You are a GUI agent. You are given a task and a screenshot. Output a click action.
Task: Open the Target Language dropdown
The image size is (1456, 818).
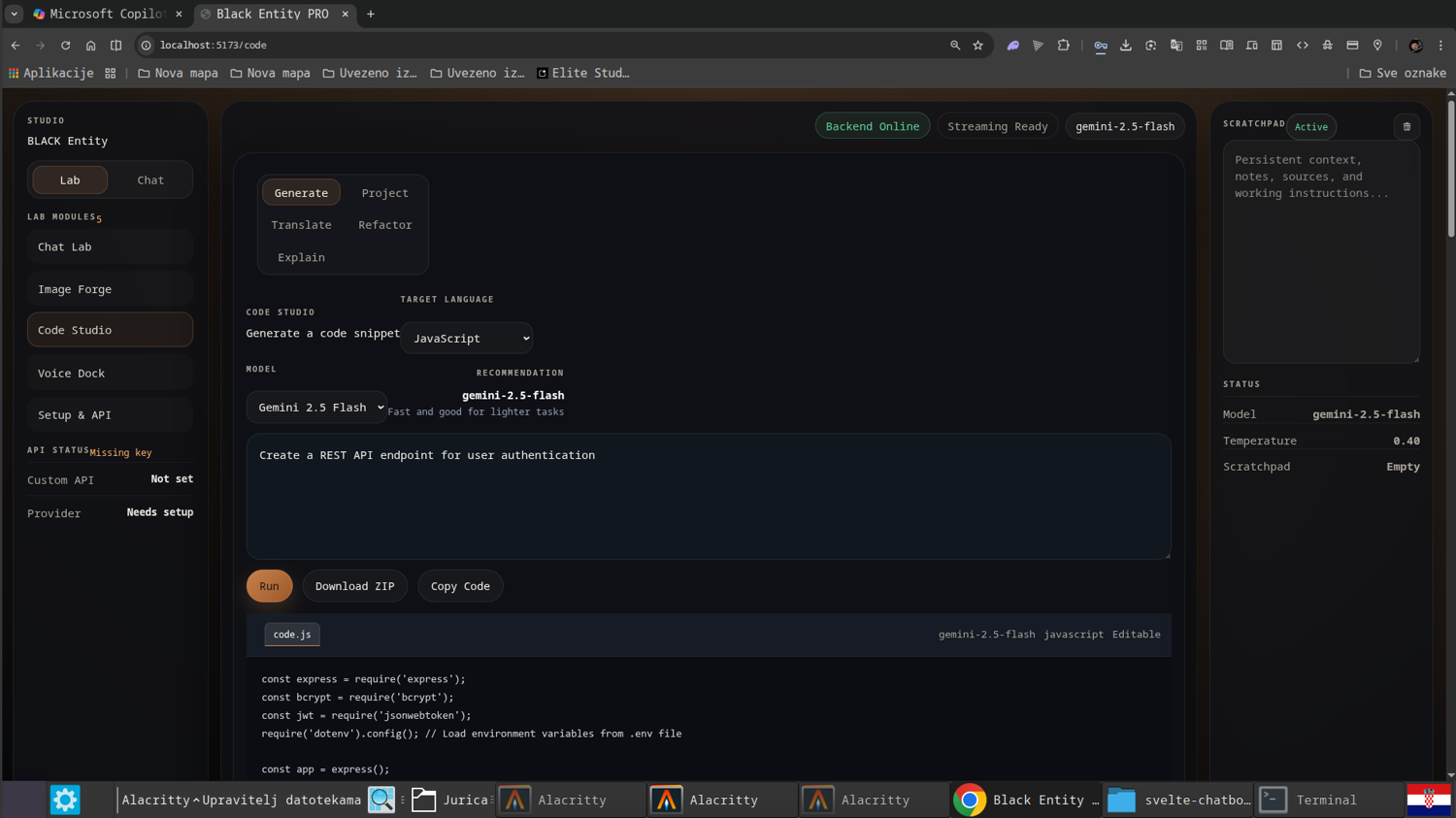[467, 338]
